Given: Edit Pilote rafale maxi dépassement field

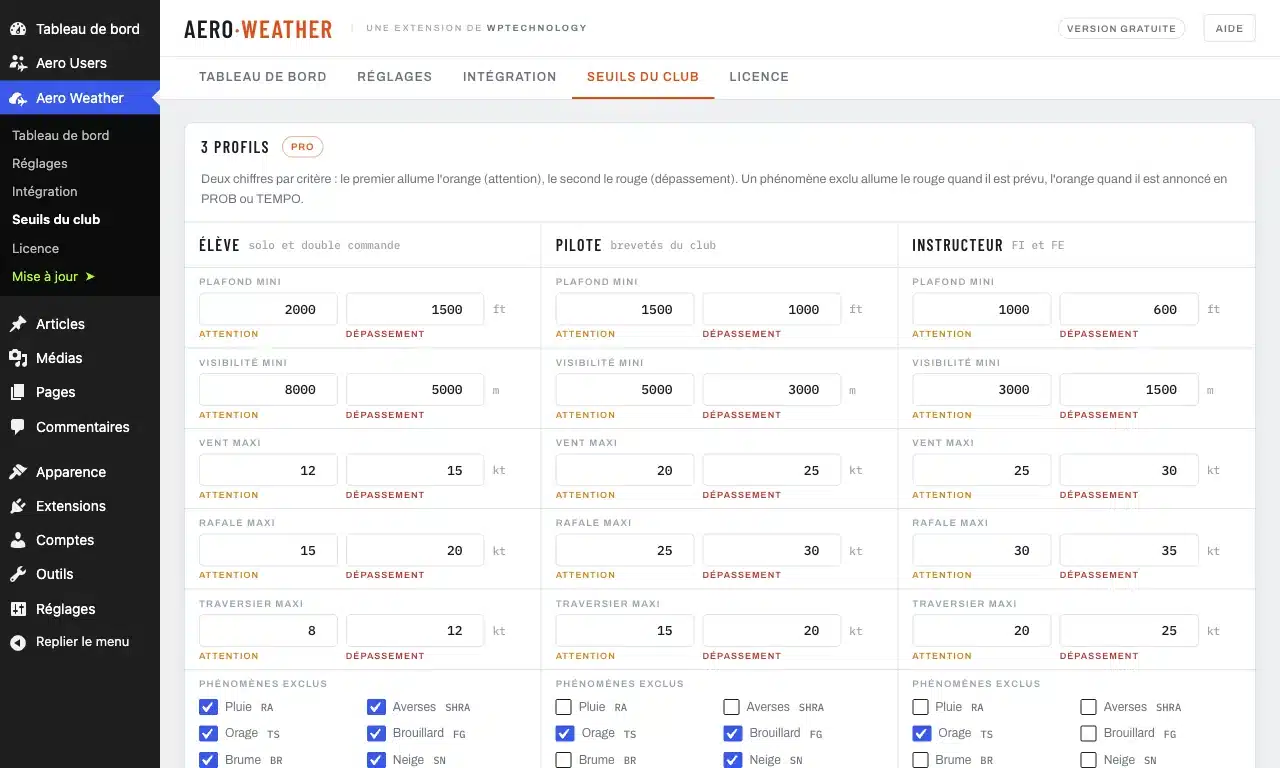Looking at the screenshot, I should (x=772, y=551).
